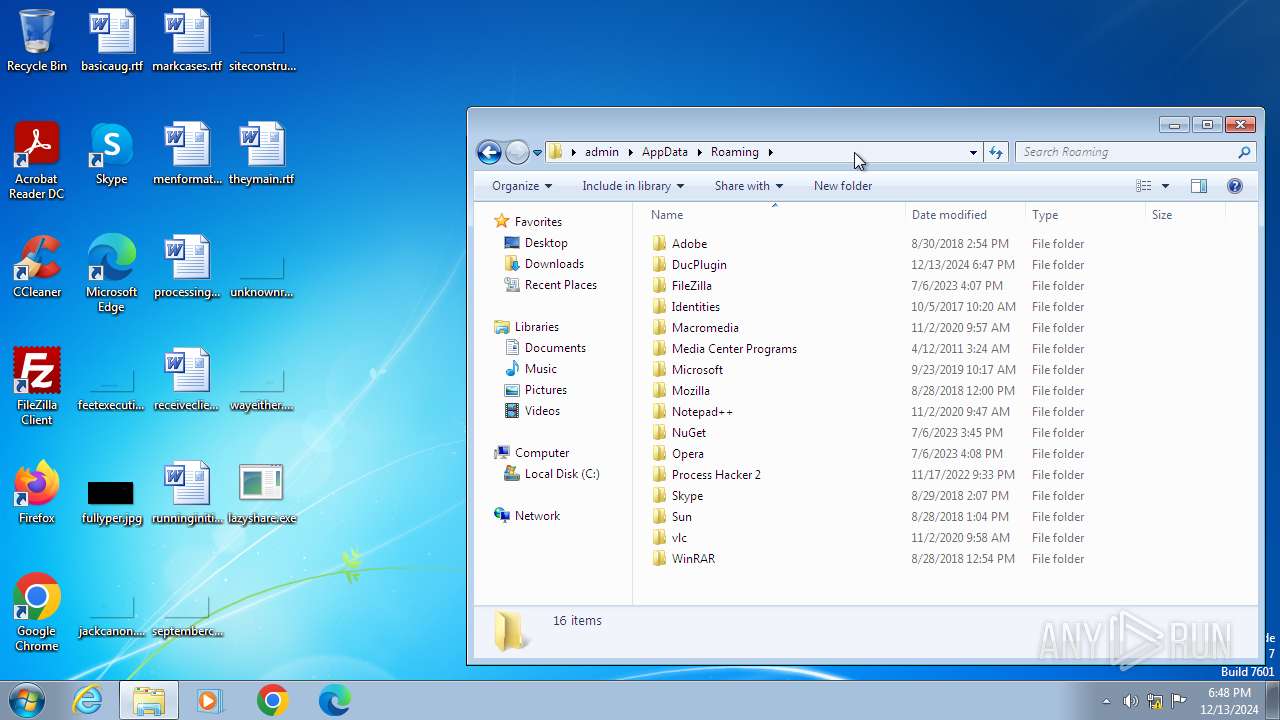Viewport: 1280px width, 720px height.
Task: Open the recent pages dropdown arrow
Action: [537, 153]
